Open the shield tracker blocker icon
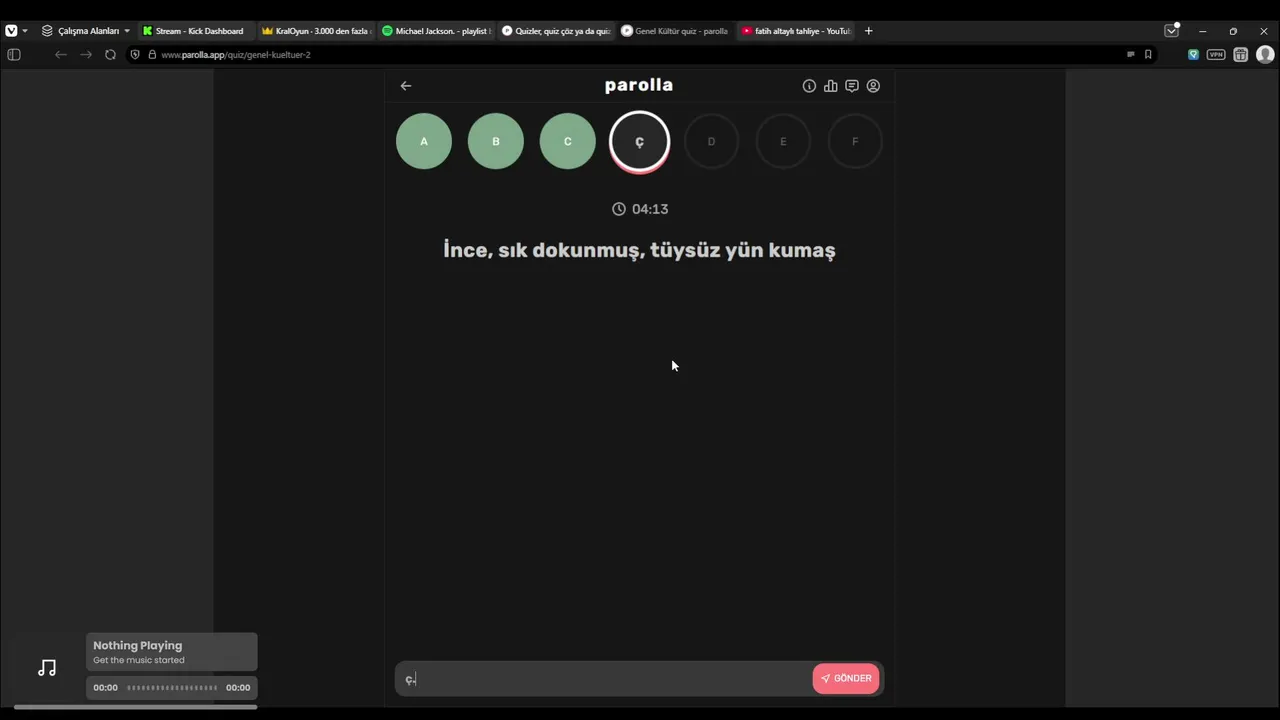Image resolution: width=1280 pixels, height=720 pixels. click(x=135, y=55)
